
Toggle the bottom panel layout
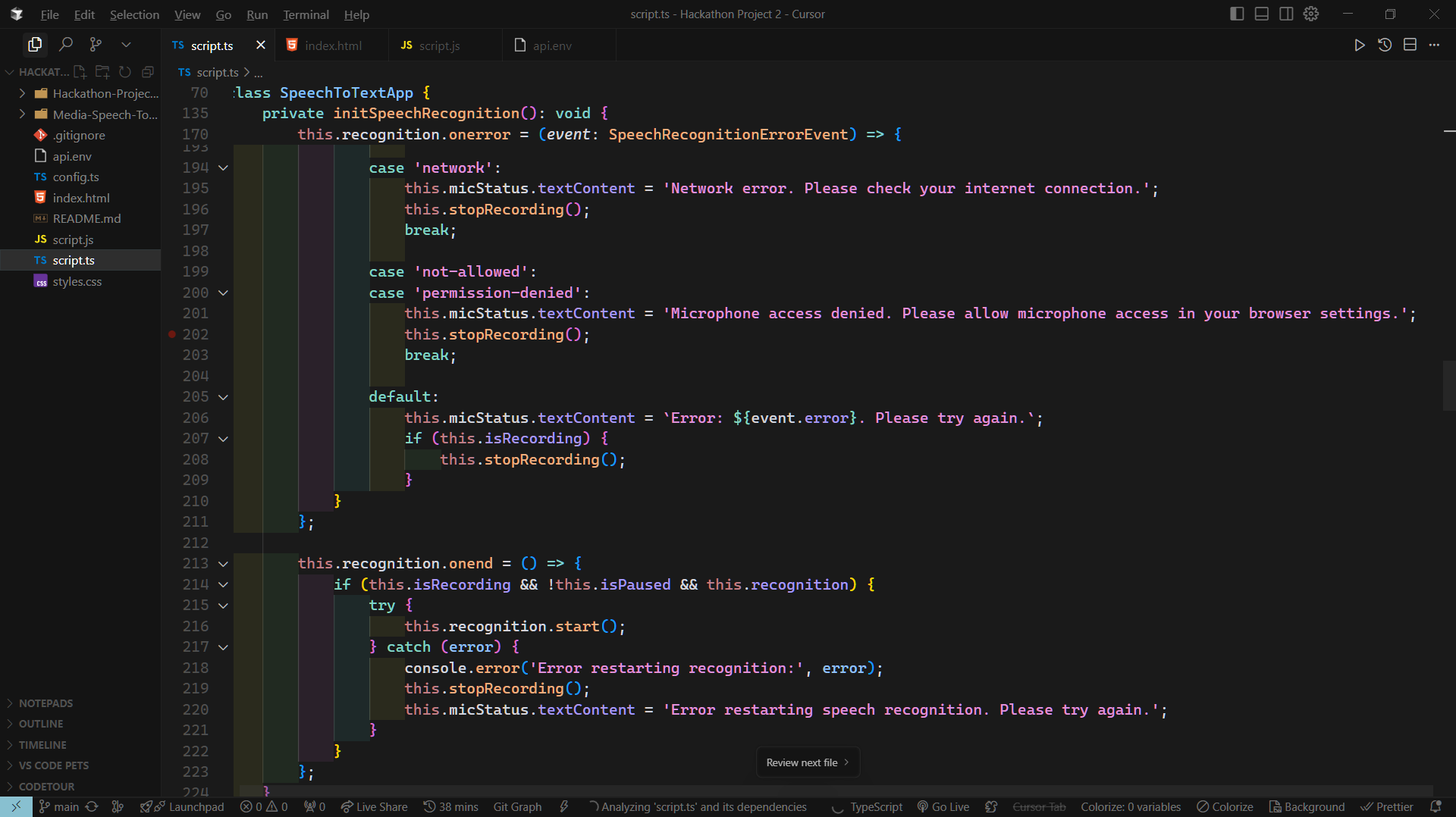point(1262,14)
